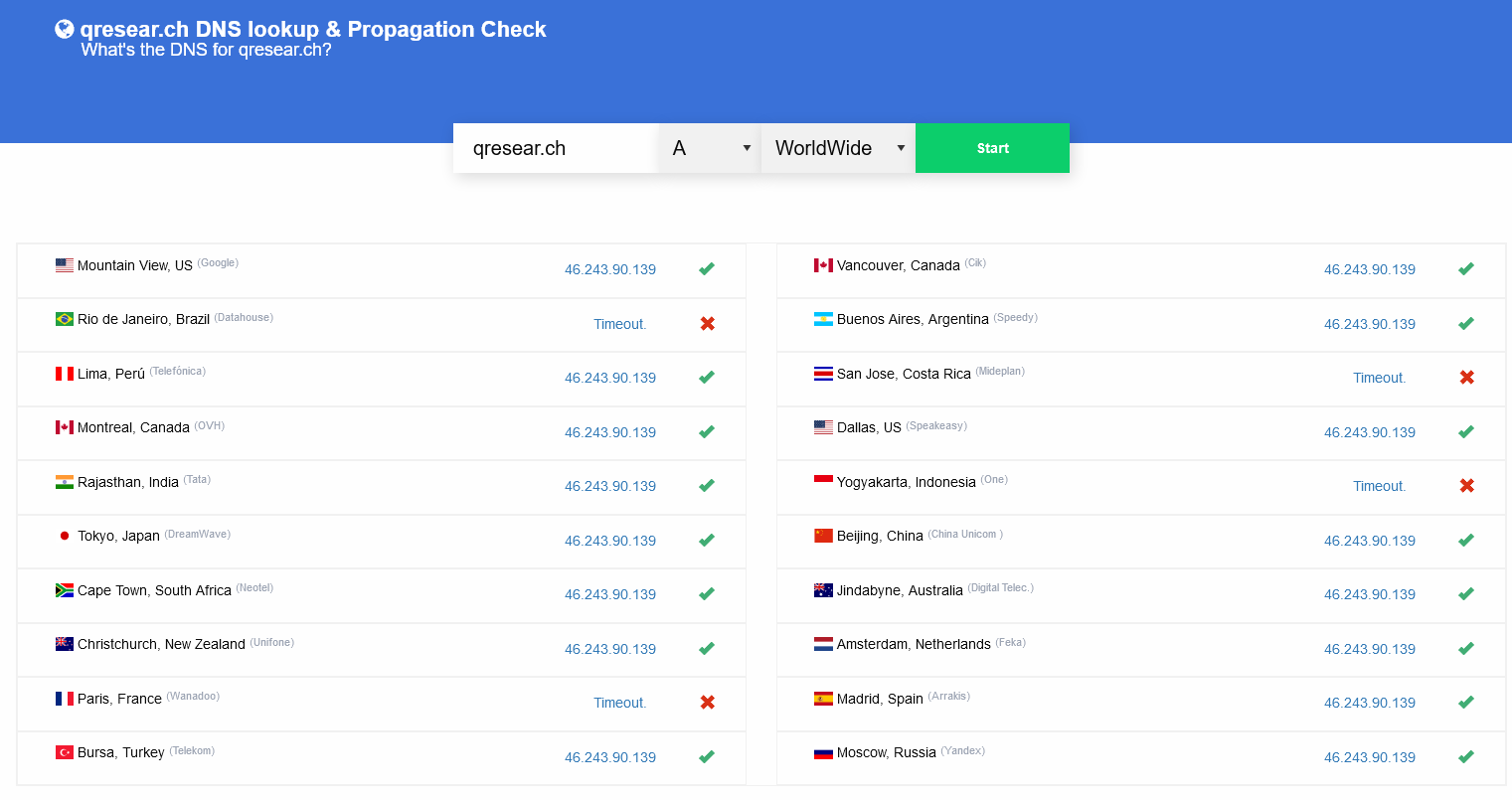Click the red X for Rio de Janeiro

click(x=708, y=324)
